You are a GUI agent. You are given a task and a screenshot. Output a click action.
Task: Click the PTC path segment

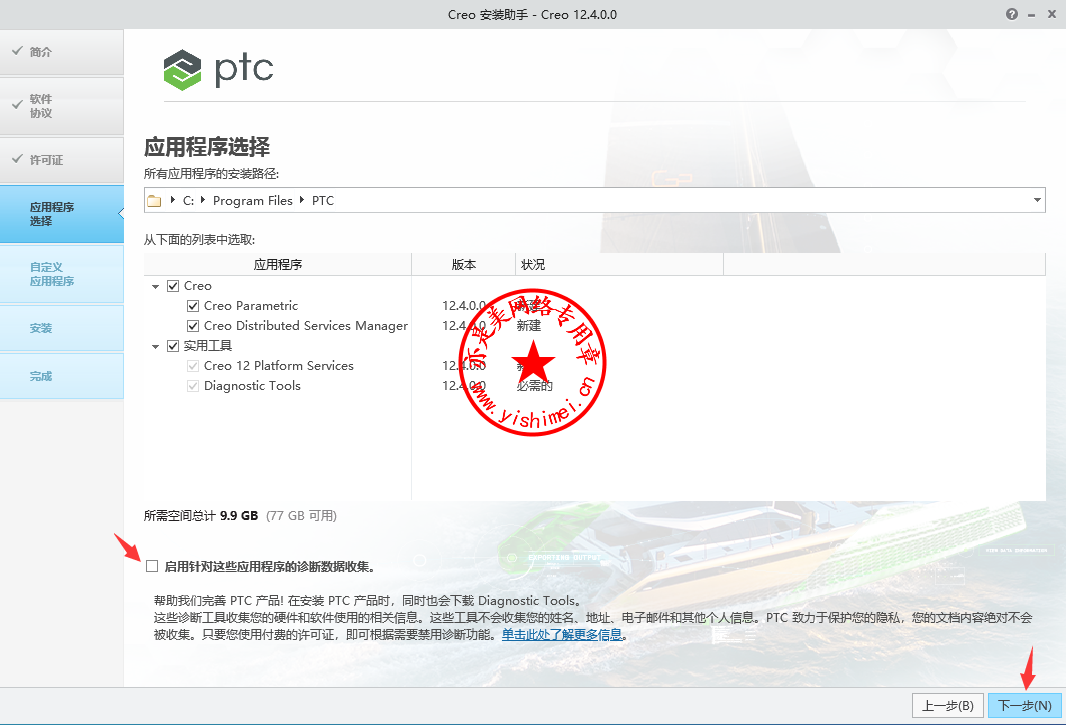(323, 201)
